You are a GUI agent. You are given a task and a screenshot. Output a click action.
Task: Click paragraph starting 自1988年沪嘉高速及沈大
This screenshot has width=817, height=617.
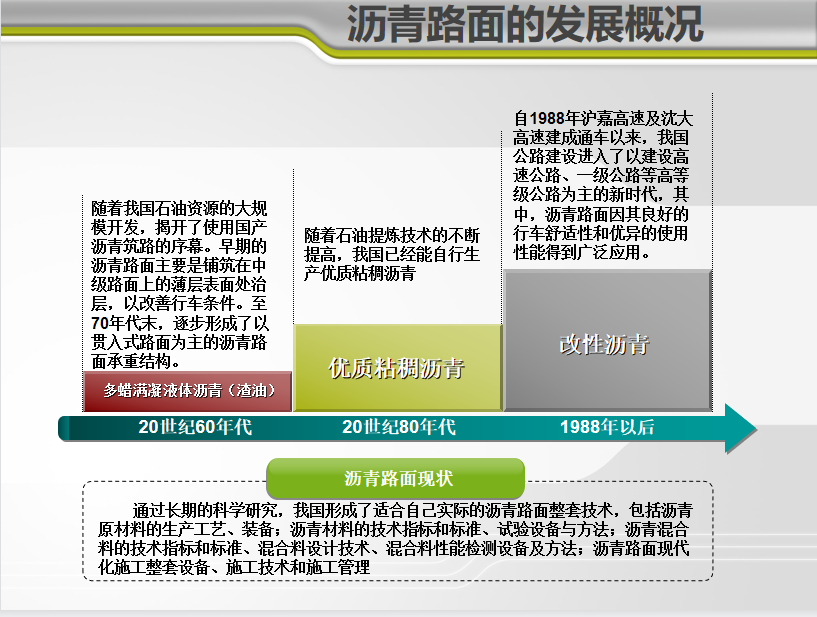coord(602,185)
